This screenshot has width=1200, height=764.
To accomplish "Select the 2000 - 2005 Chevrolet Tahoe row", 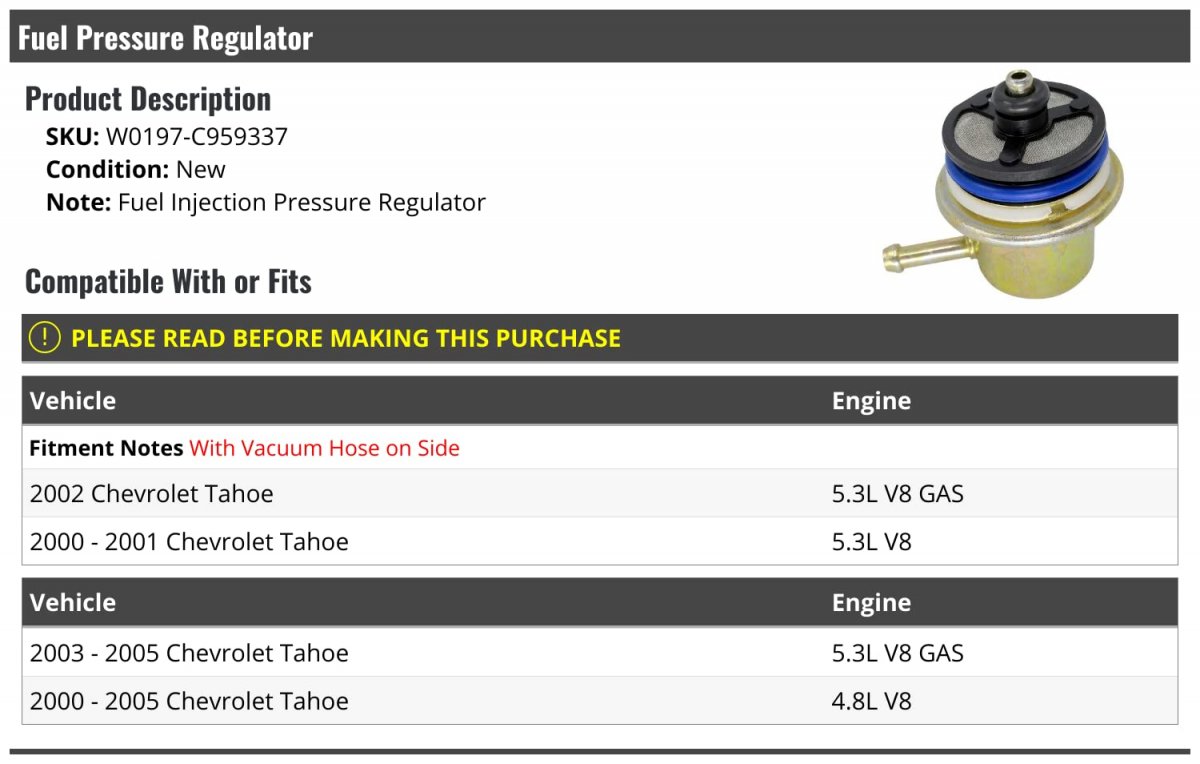I will 189,701.
